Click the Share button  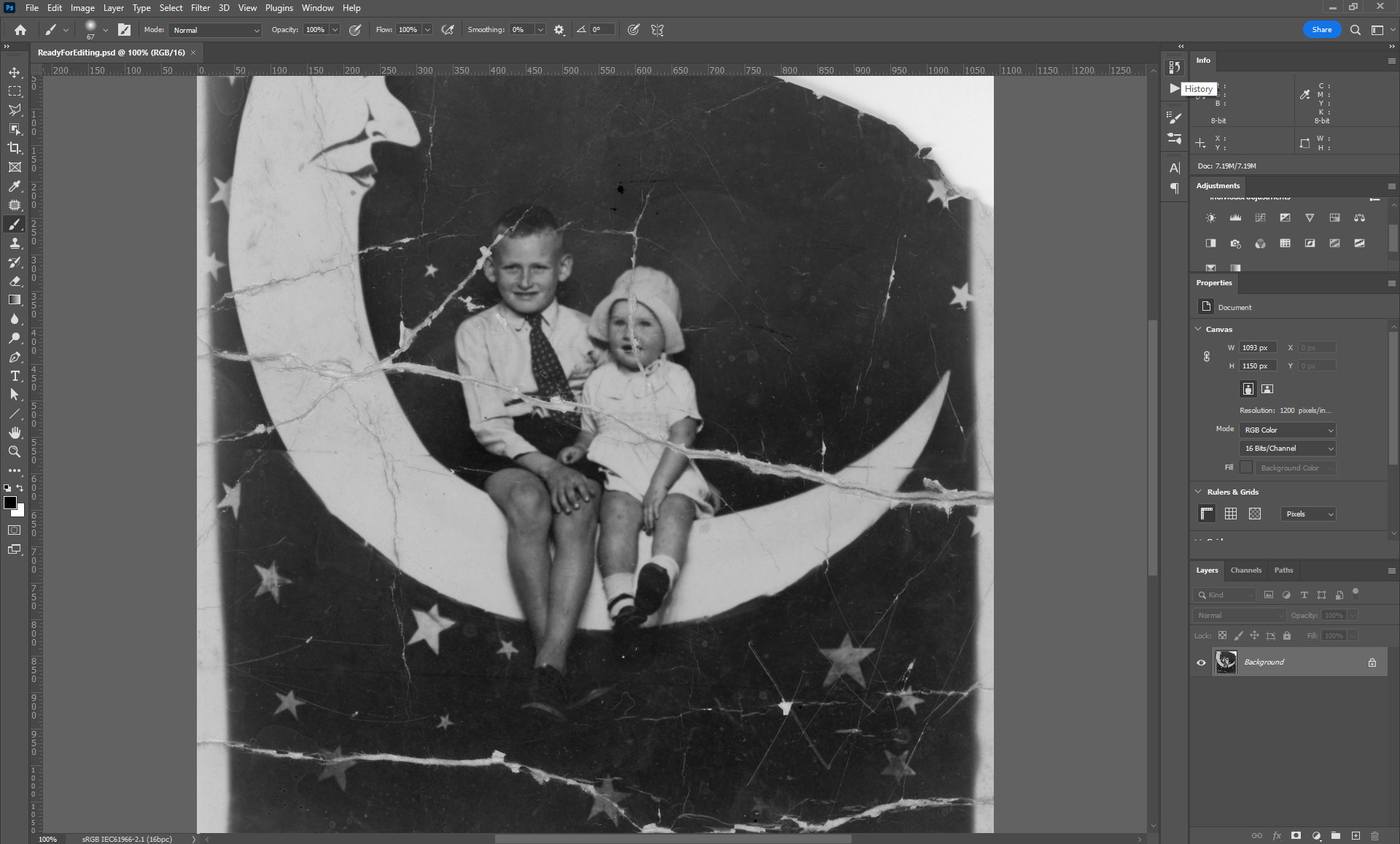click(x=1321, y=30)
